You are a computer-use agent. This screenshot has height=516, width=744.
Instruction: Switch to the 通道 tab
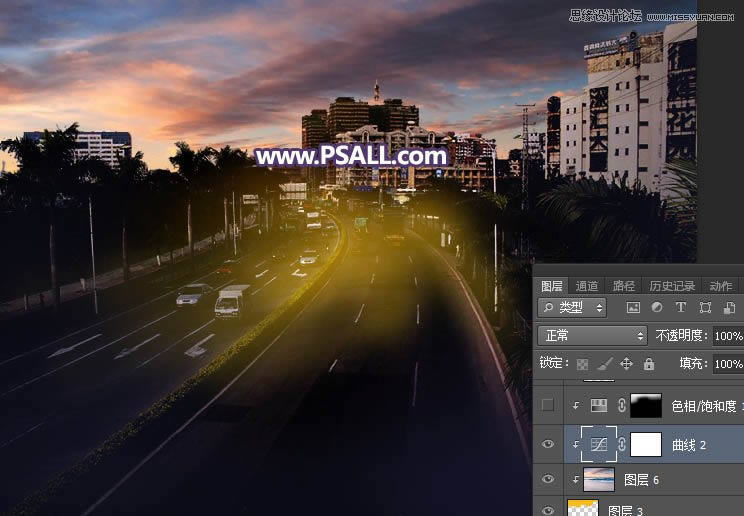click(x=587, y=286)
